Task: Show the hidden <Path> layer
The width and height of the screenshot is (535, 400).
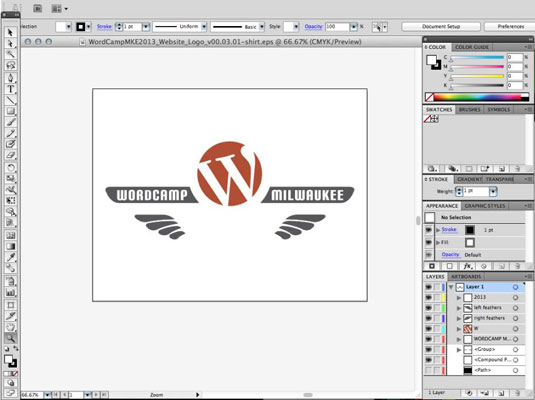Action: [429, 370]
